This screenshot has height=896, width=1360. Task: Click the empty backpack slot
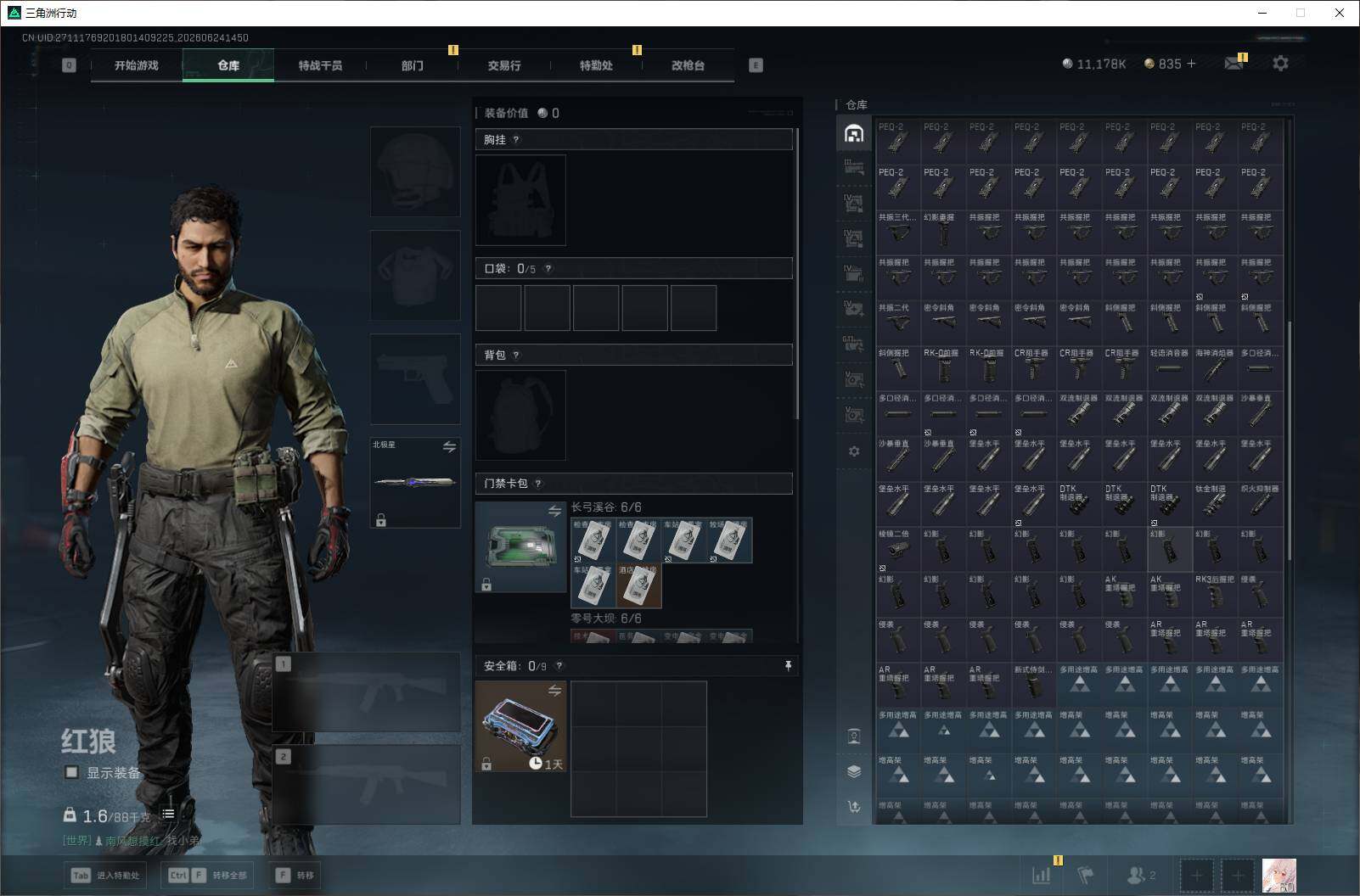pyautogui.click(x=520, y=415)
